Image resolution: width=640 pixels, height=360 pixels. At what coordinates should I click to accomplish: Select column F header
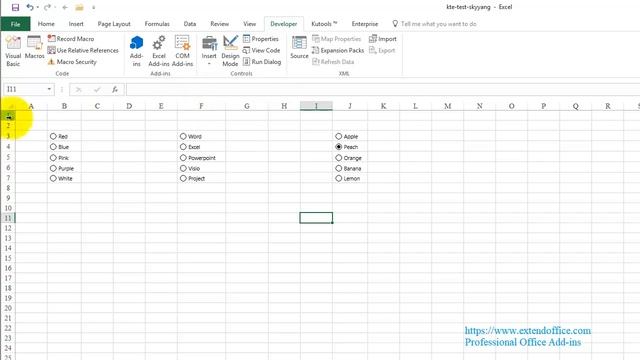point(201,106)
